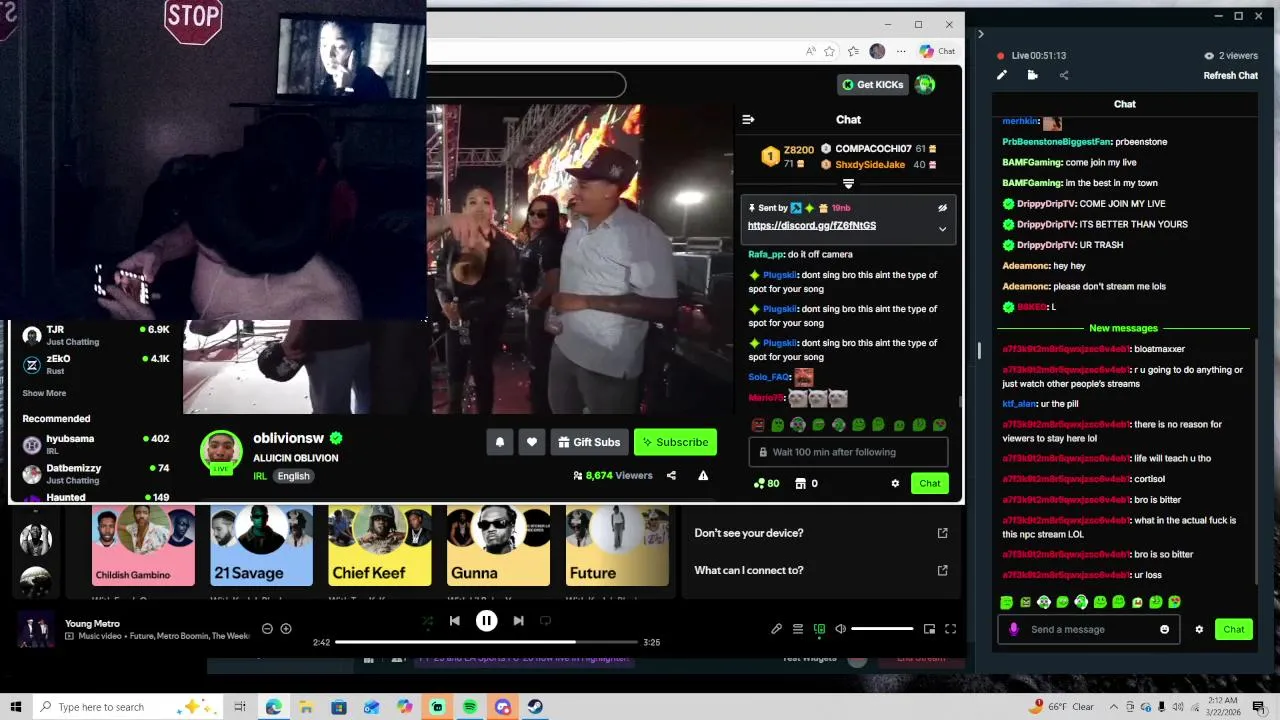
Task: Click the Gift Subs button
Action: tap(589, 442)
